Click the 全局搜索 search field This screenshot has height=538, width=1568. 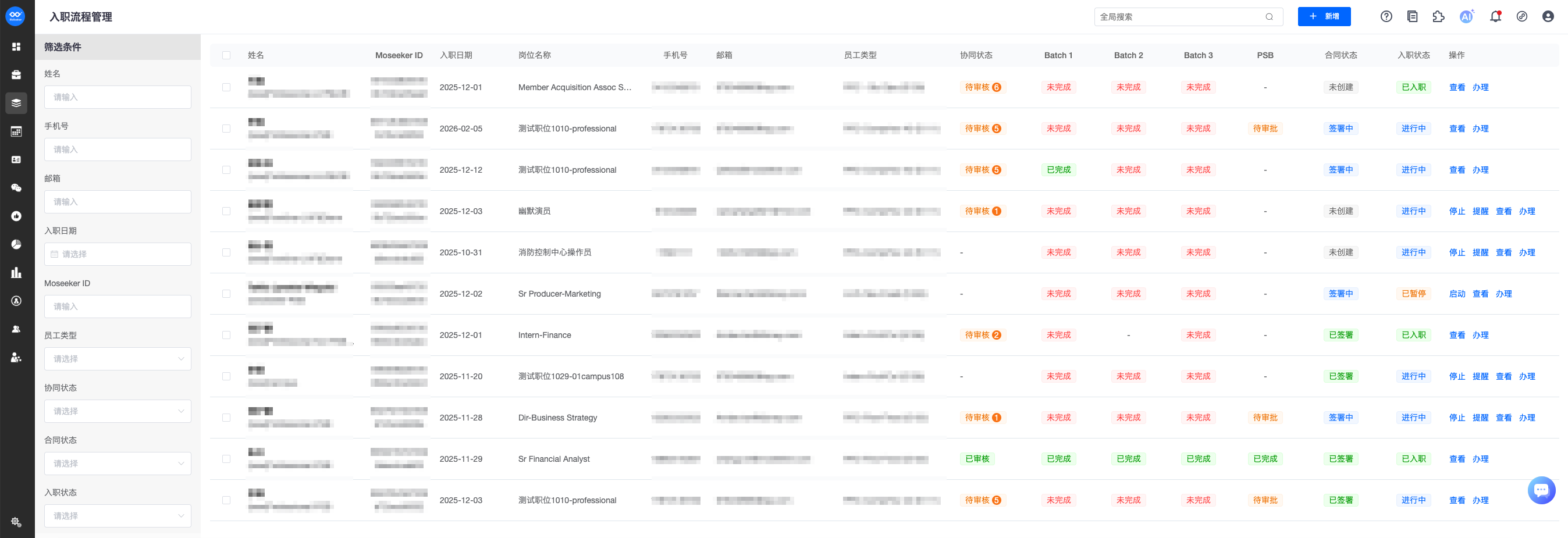[1180, 17]
